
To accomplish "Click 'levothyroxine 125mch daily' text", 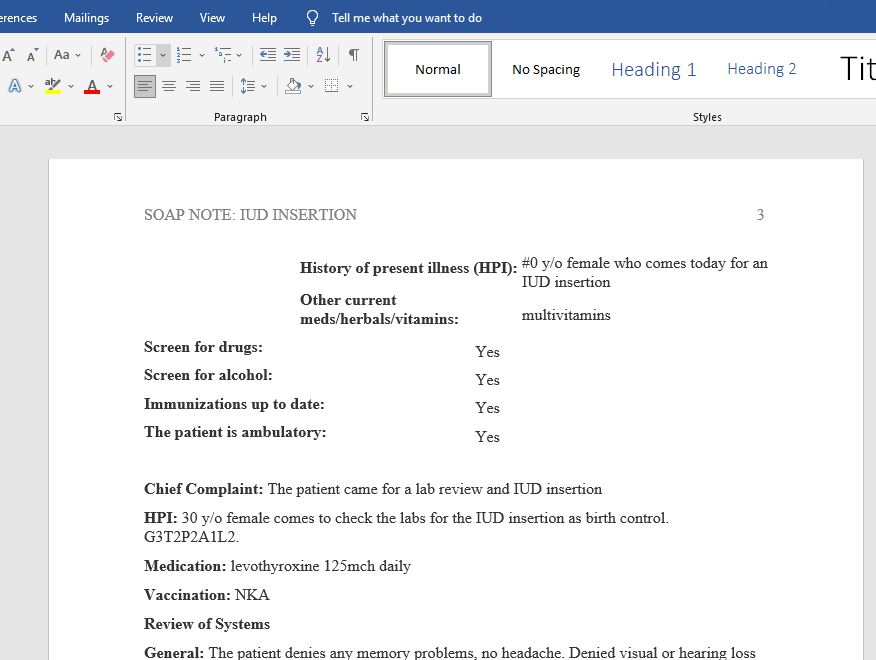I will click(321, 566).
